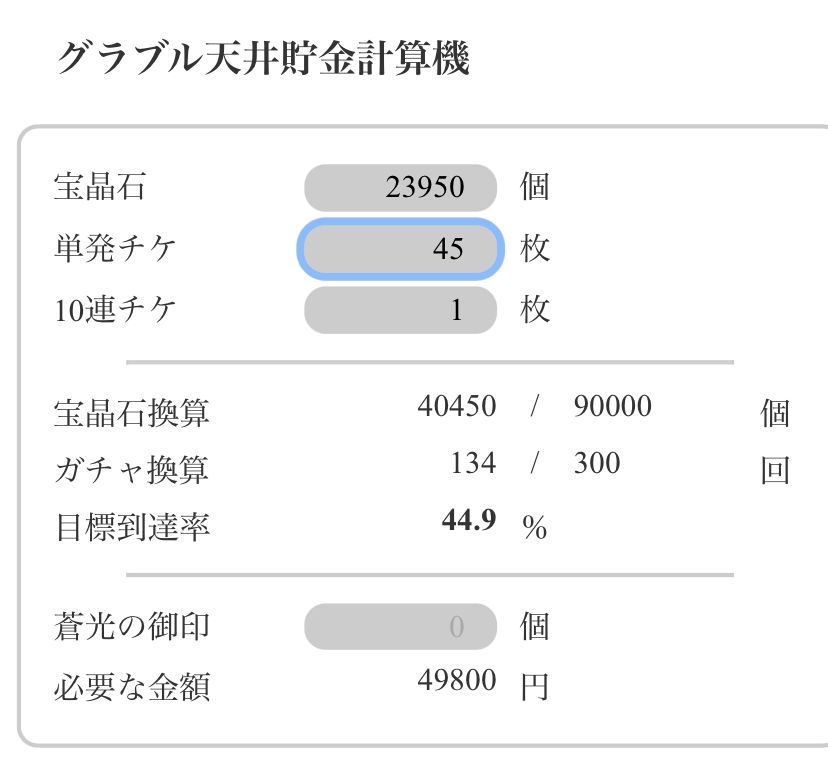
Task: Click the ガチャ換算 row label
Action: coord(133,467)
